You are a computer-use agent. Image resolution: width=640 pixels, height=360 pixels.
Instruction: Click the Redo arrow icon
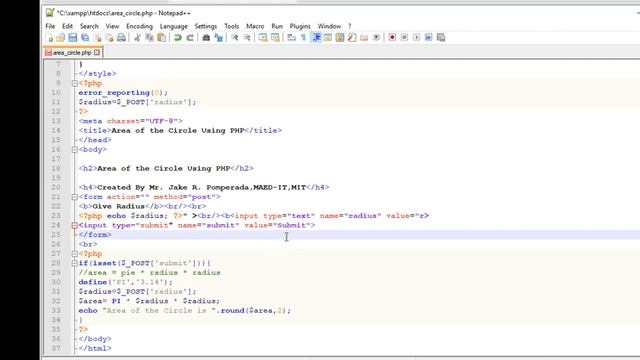[190, 38]
